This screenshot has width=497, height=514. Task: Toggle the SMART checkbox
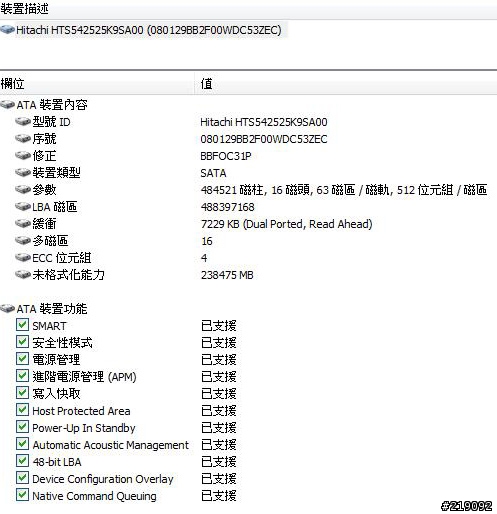22,325
